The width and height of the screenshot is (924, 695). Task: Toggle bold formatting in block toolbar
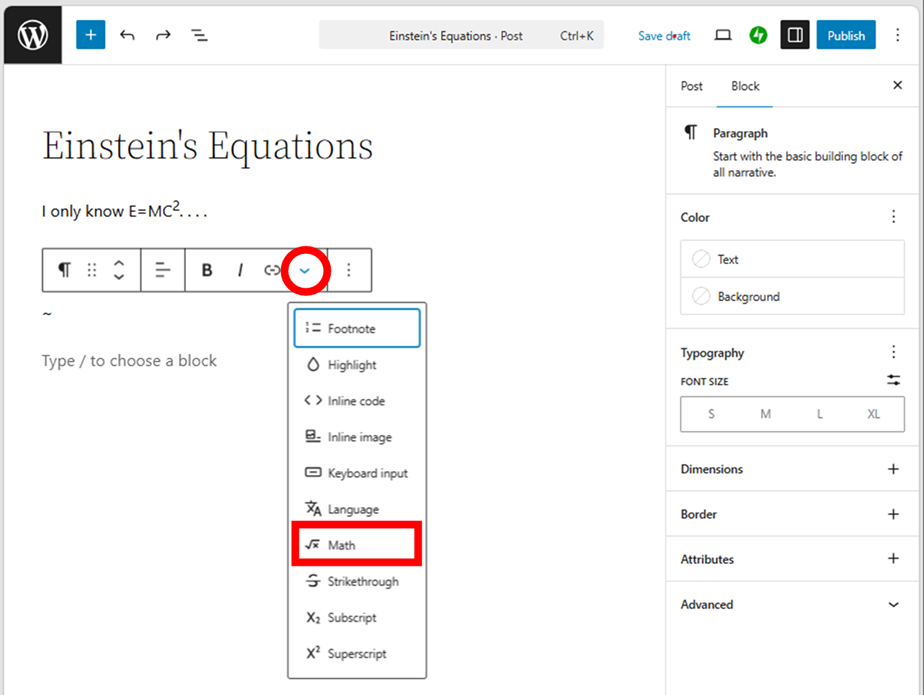tap(207, 270)
